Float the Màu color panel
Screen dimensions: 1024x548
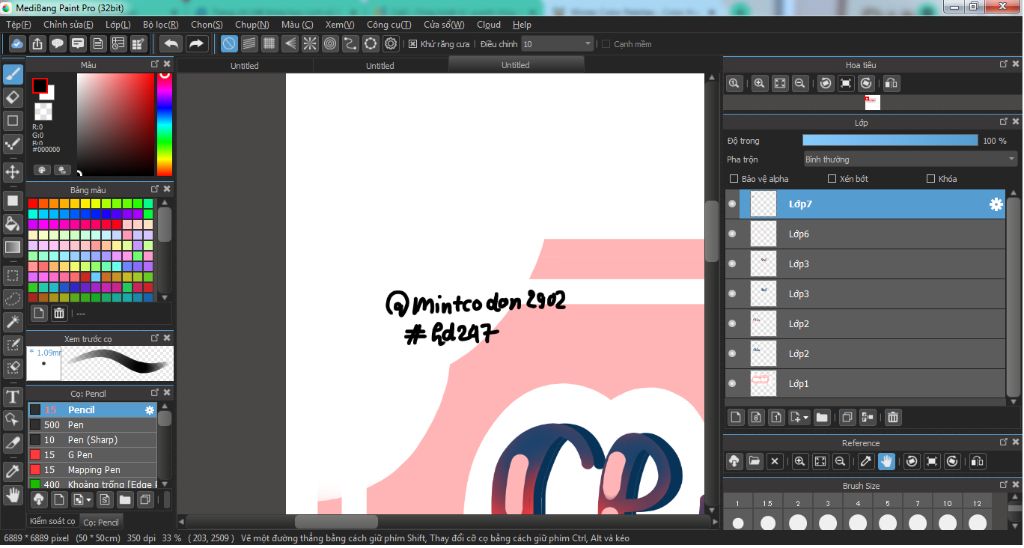click(x=154, y=64)
